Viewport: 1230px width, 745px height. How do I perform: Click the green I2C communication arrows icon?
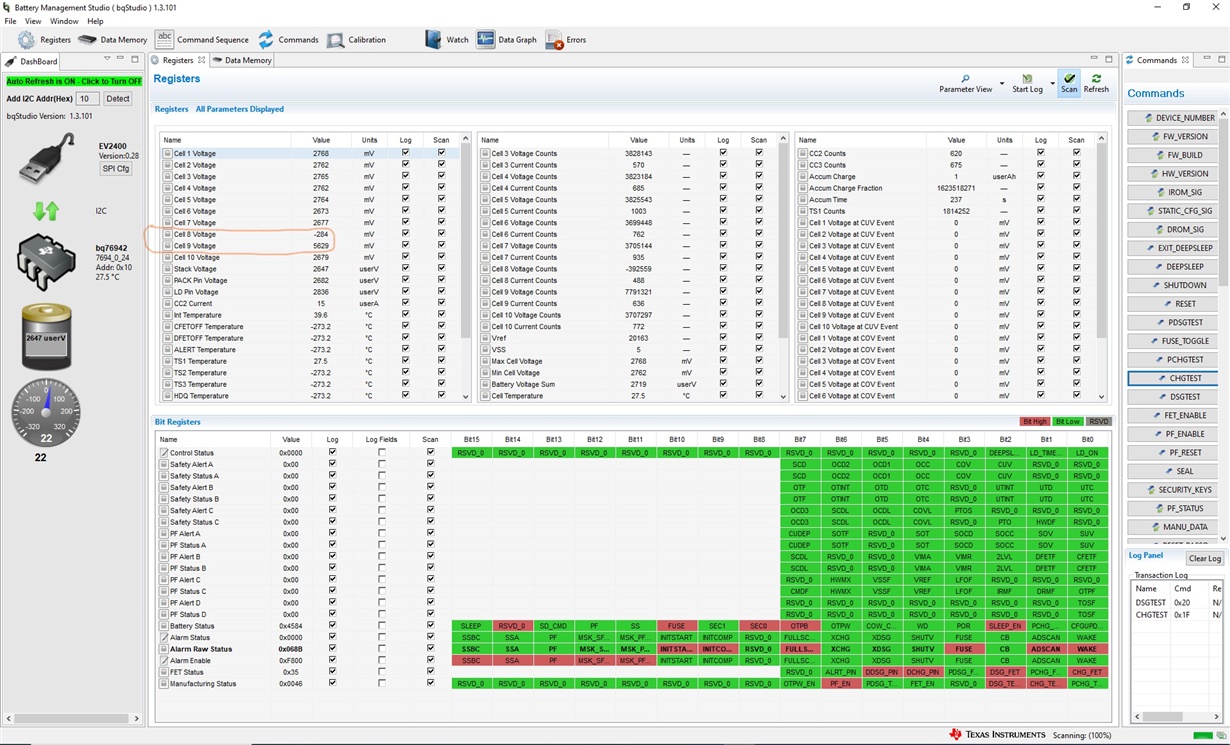(47, 211)
